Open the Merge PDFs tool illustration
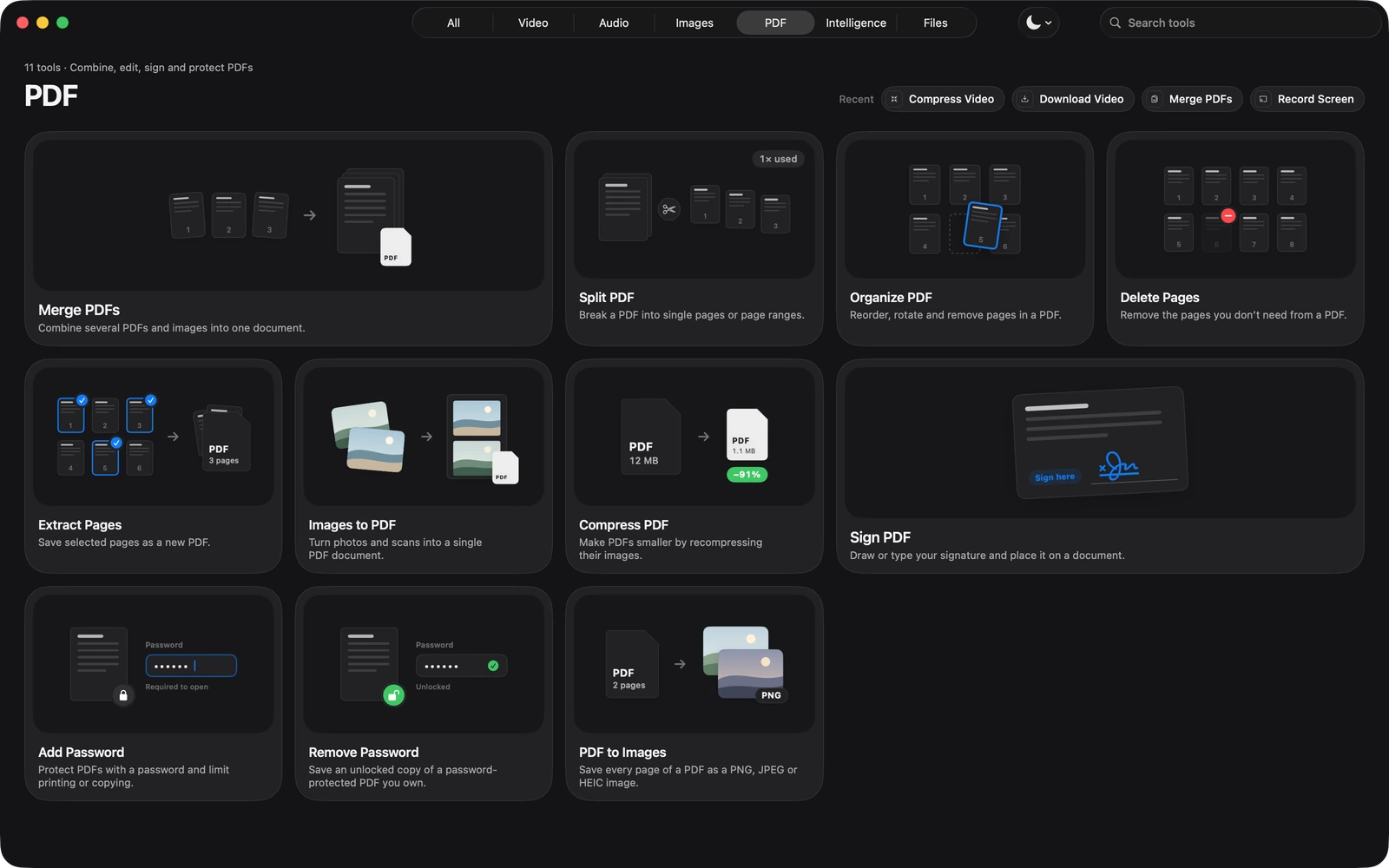Viewport: 1389px width, 868px height. pos(288,215)
